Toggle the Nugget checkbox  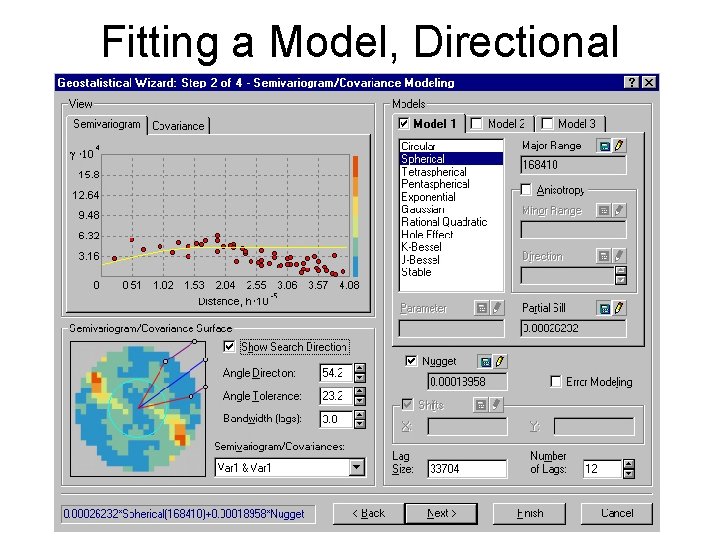click(x=411, y=361)
